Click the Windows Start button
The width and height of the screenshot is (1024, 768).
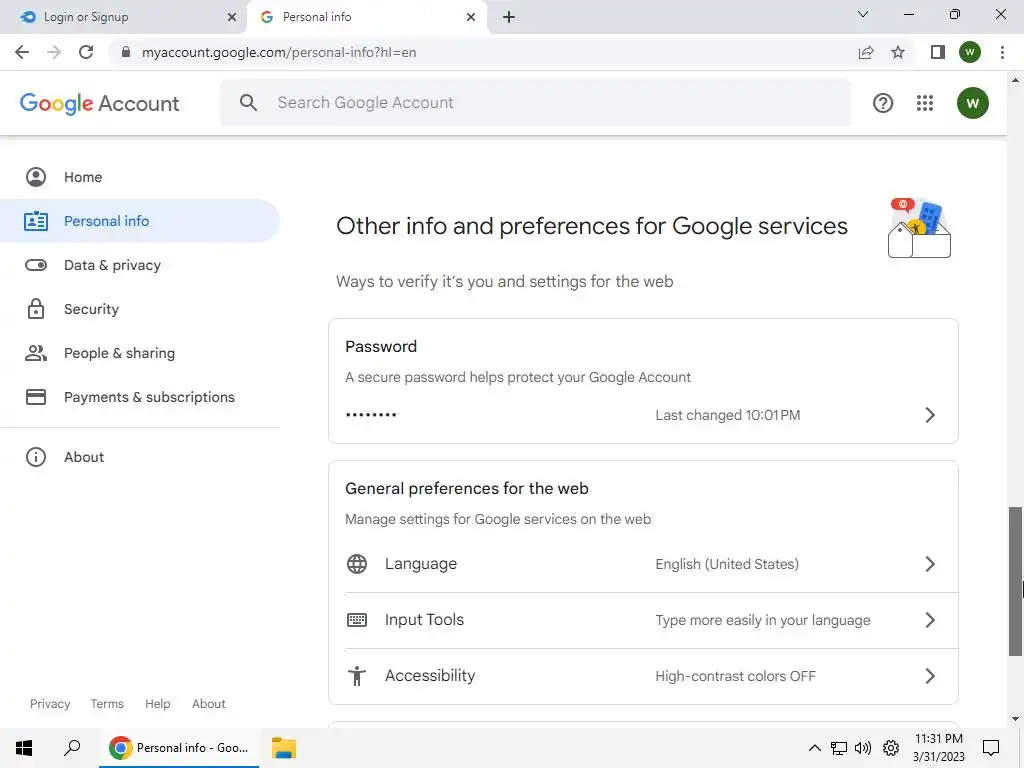point(24,747)
